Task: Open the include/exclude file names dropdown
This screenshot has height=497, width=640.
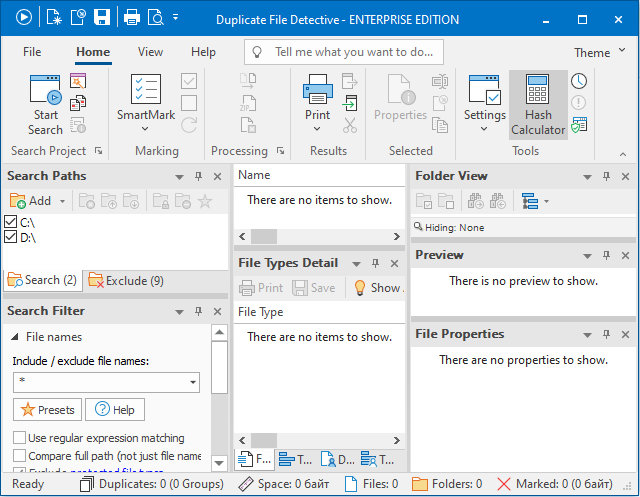Action: click(x=193, y=383)
